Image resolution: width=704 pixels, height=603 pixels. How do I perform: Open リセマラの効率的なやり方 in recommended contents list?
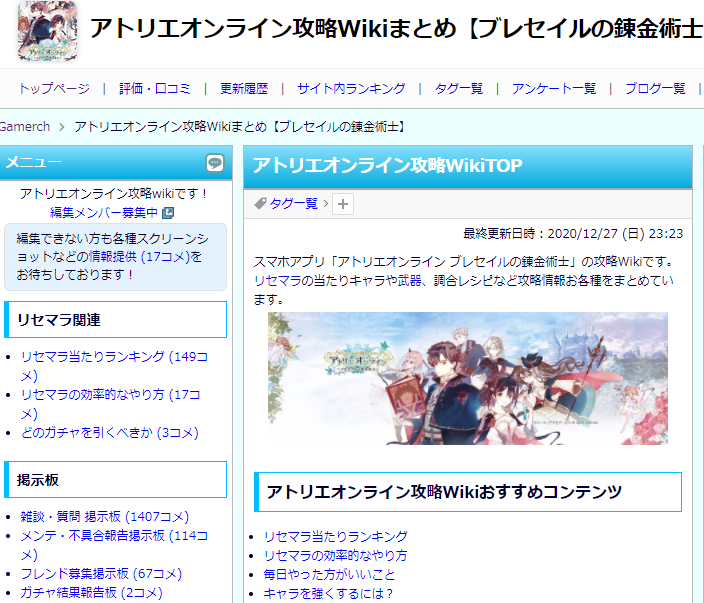tap(335, 555)
